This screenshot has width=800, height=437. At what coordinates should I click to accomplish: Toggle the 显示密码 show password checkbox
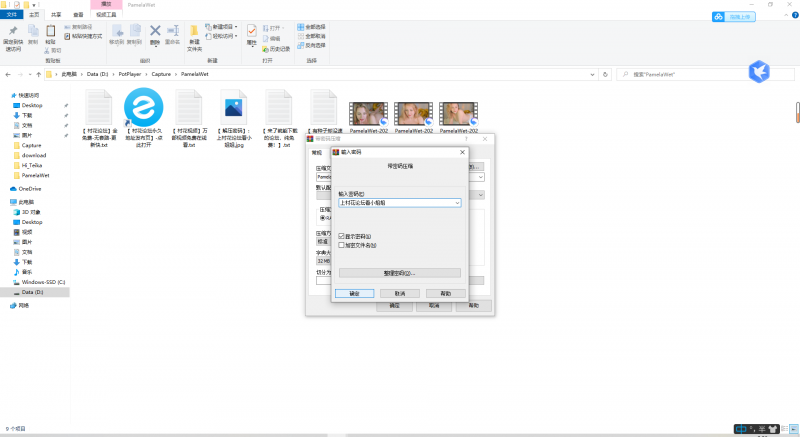(x=342, y=236)
